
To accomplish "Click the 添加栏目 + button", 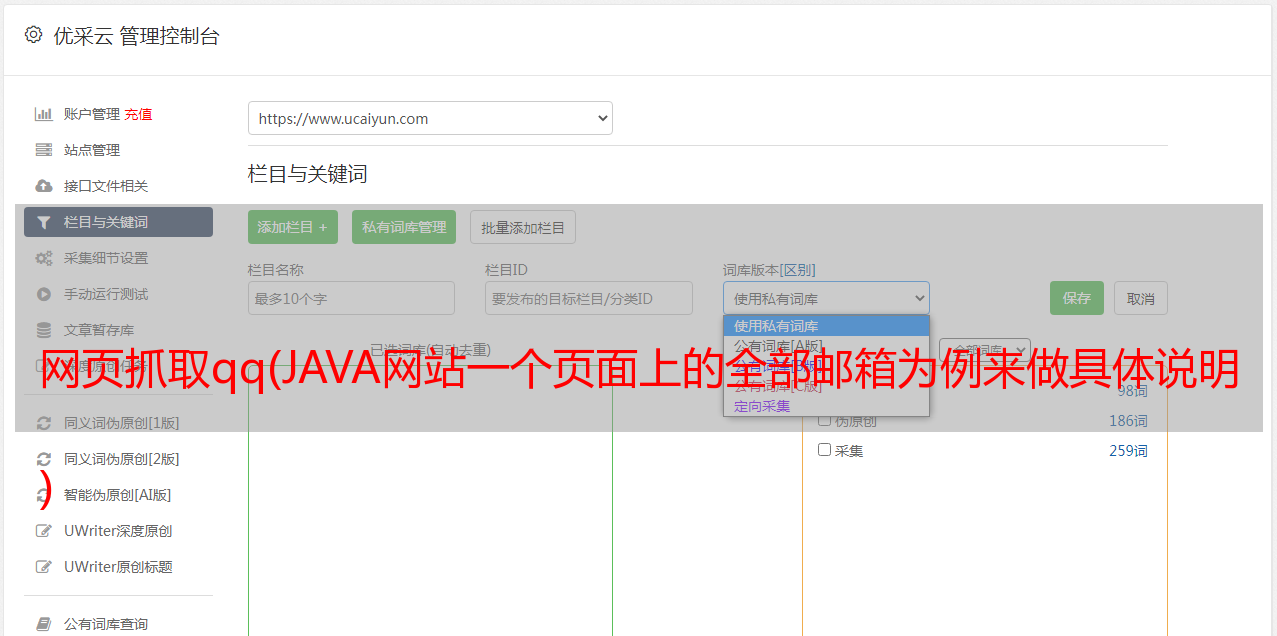I will [293, 227].
